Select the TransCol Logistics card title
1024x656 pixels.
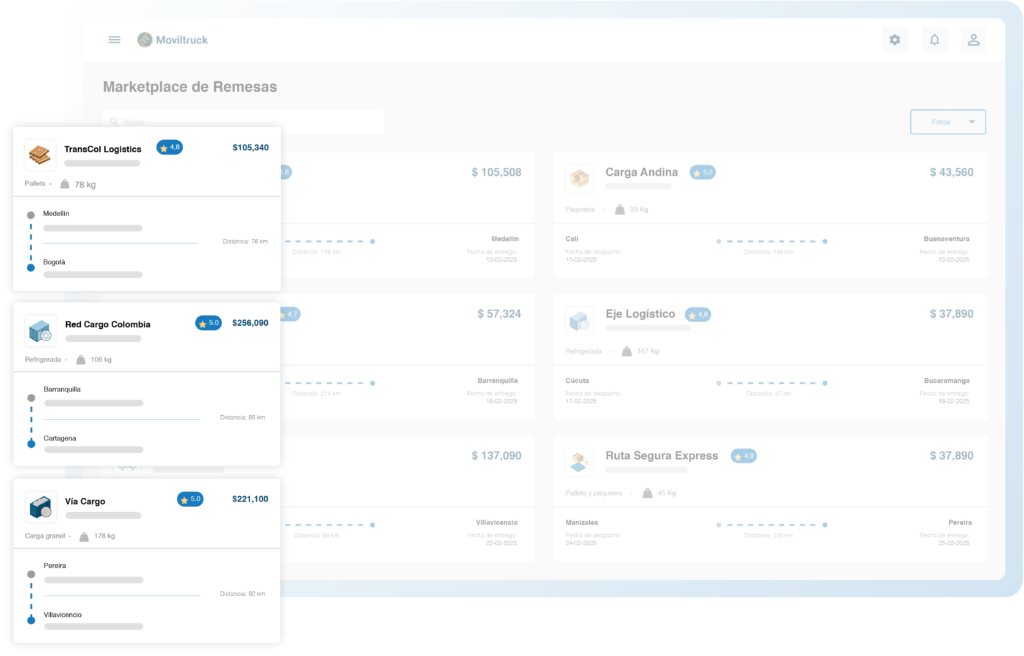click(x=103, y=149)
